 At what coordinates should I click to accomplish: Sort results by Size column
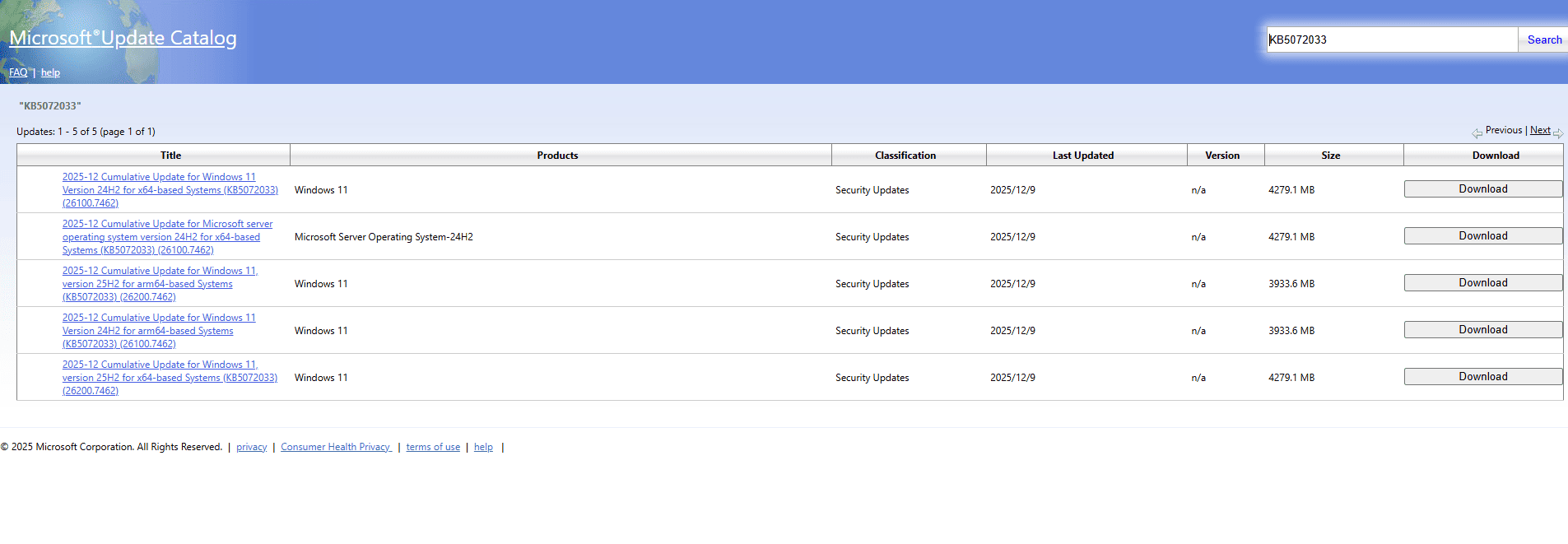[1331, 156]
